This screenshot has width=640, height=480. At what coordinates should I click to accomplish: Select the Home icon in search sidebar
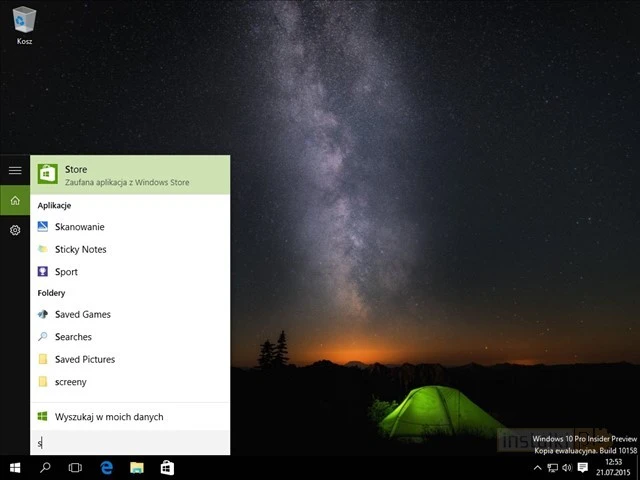(x=15, y=201)
